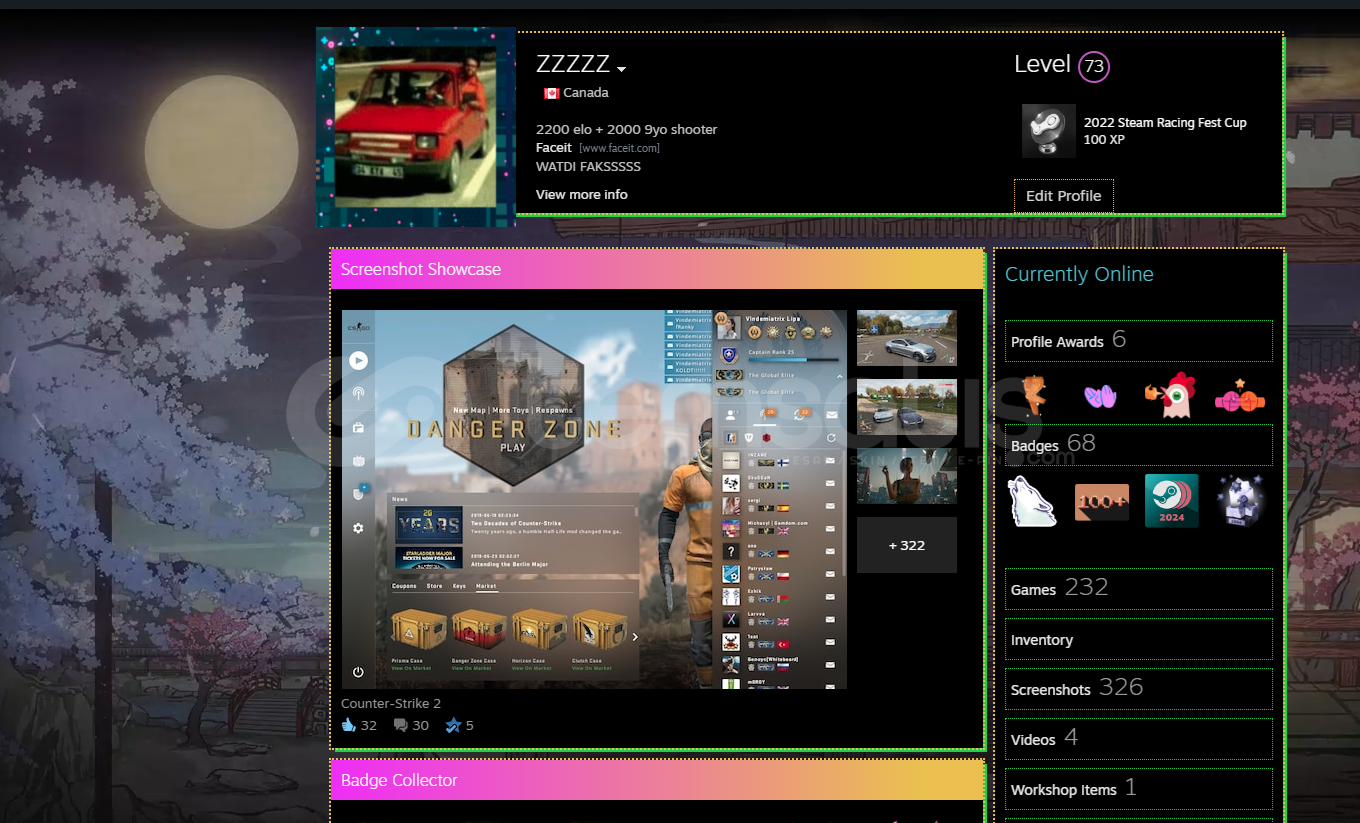Click the starry gift box badge icon

point(1241,501)
